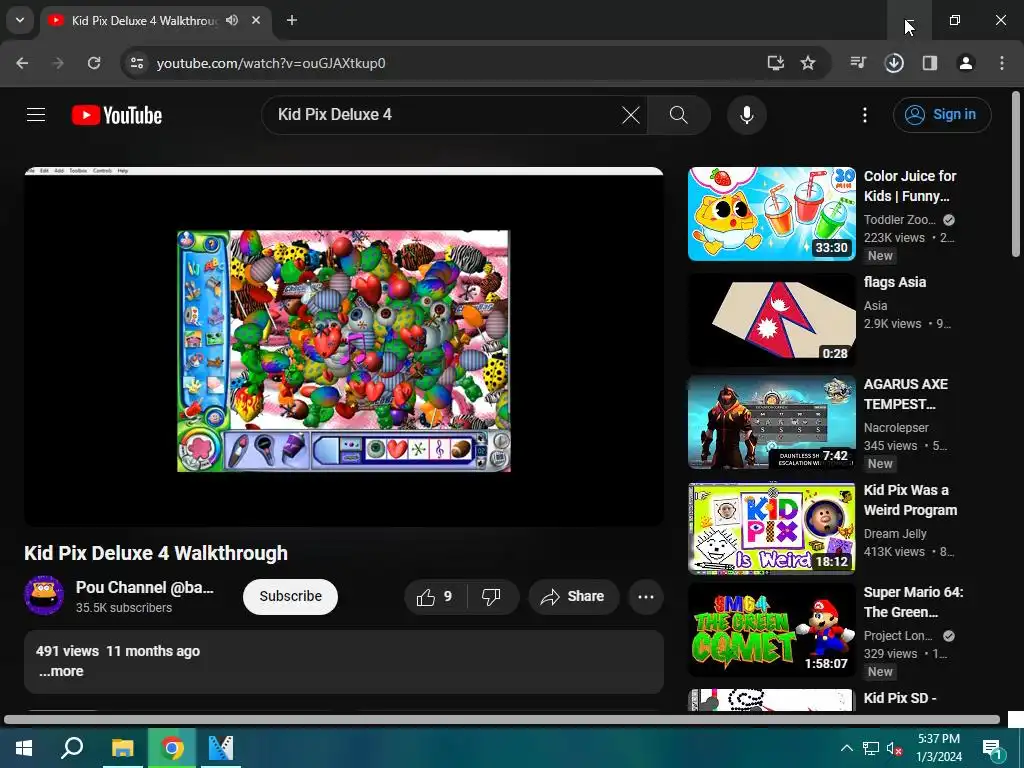The height and width of the screenshot is (768, 1024).
Task: Open the notification center icon
Action: pos(993,748)
